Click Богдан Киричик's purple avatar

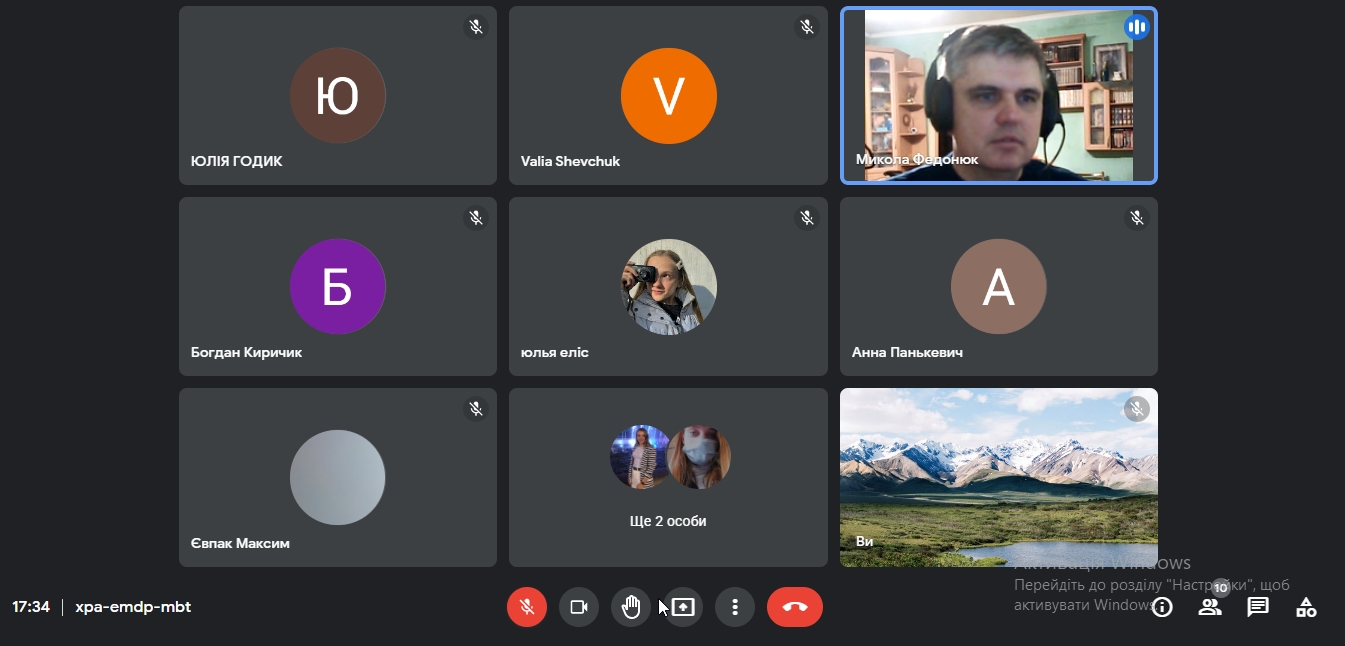(x=338, y=287)
